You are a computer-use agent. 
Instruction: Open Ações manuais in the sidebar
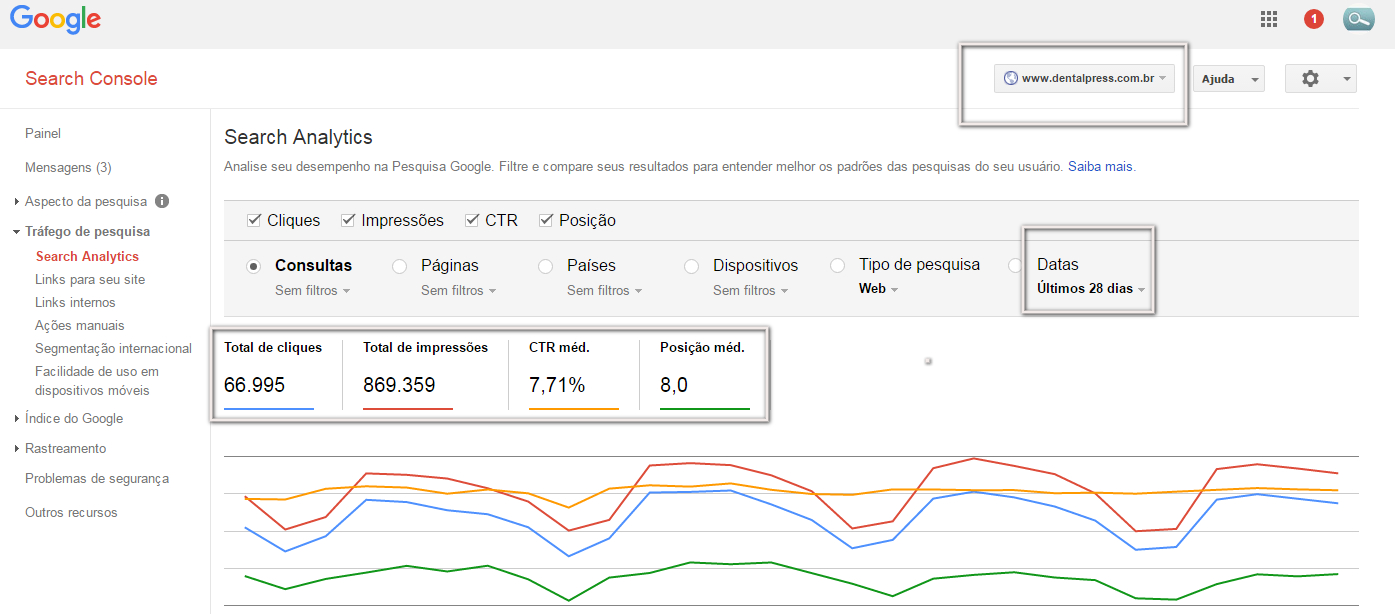[x=80, y=326]
